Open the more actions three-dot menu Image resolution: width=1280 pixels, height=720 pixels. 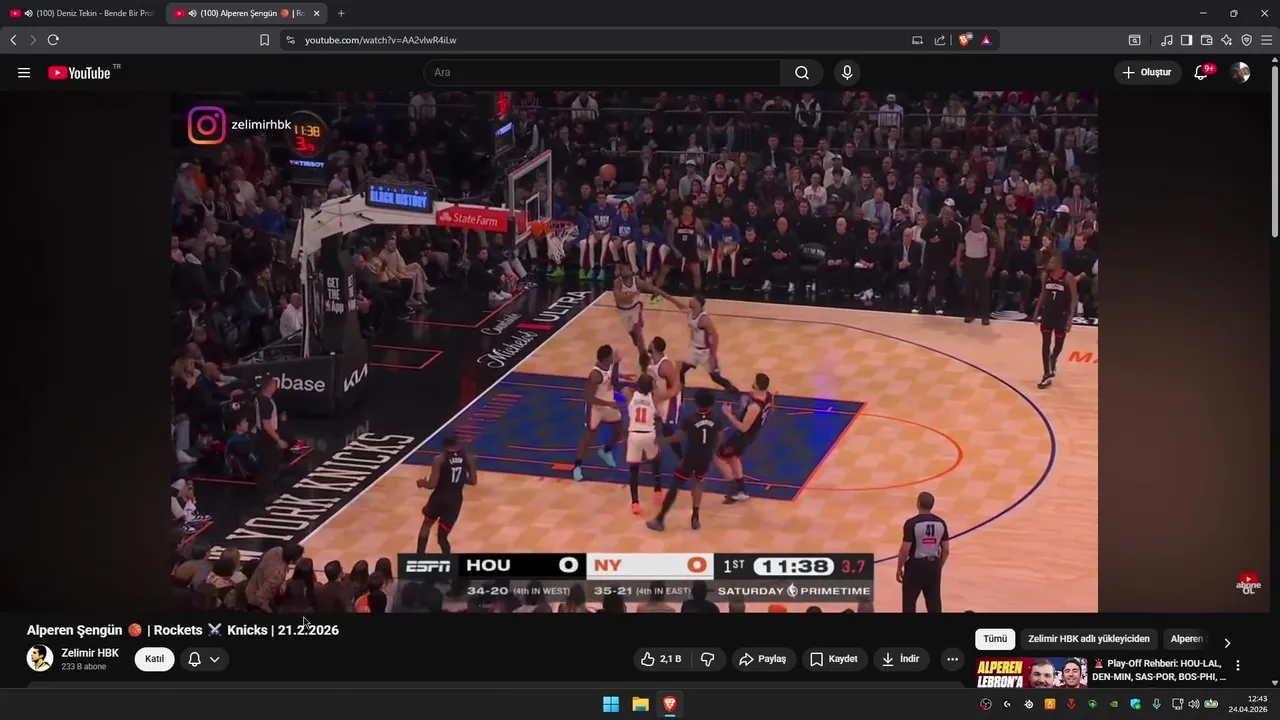[x=952, y=659]
